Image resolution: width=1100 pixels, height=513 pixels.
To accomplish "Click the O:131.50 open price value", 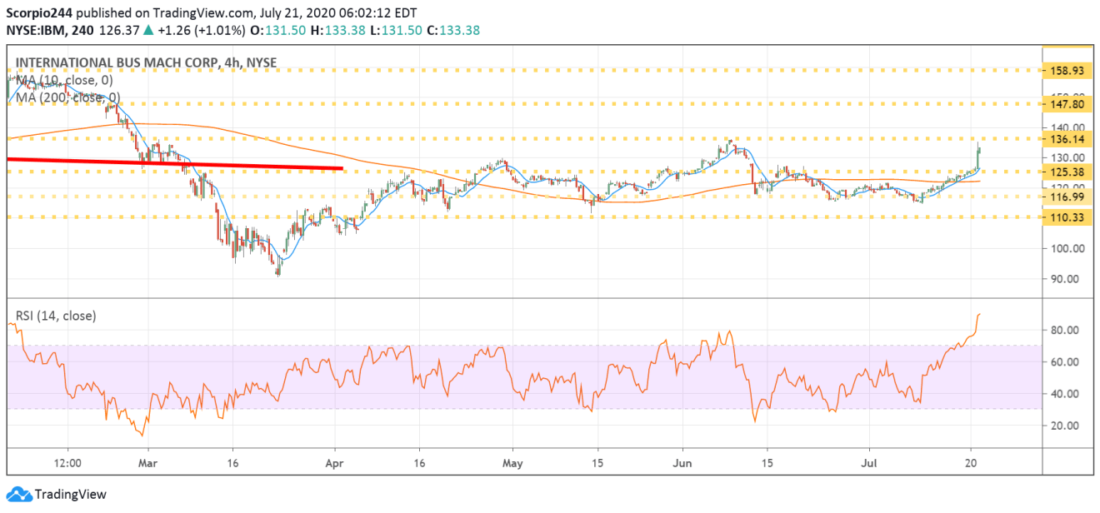I will [279, 30].
